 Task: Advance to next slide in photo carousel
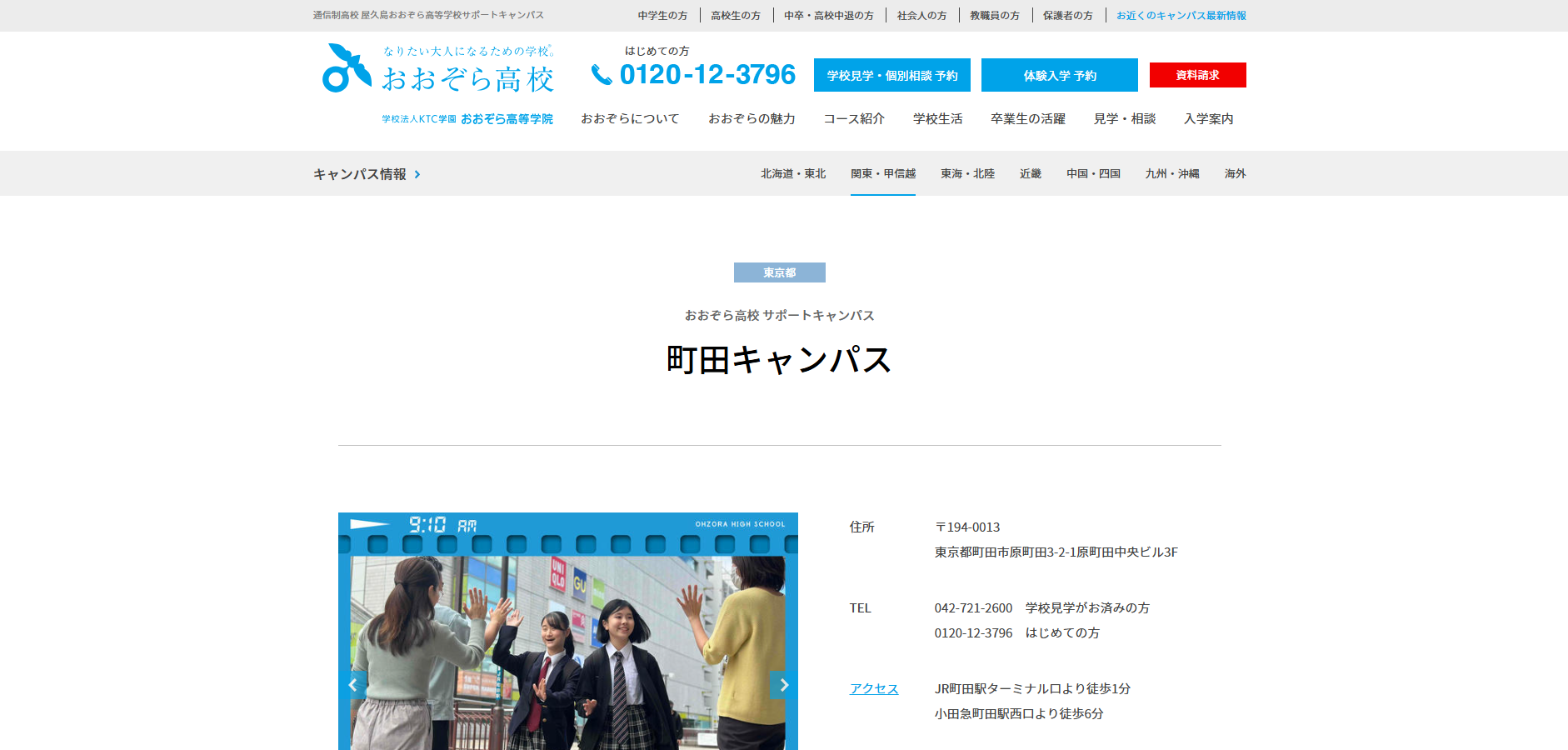pos(783,685)
